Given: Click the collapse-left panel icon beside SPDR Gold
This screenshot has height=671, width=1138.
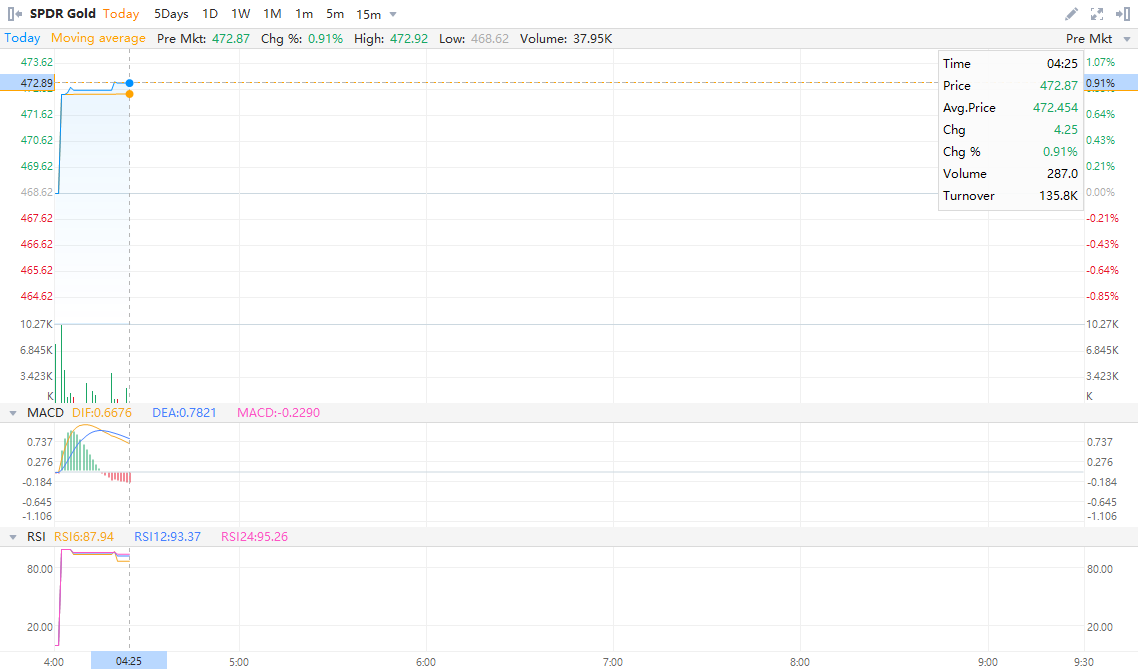Looking at the screenshot, I should (x=15, y=14).
